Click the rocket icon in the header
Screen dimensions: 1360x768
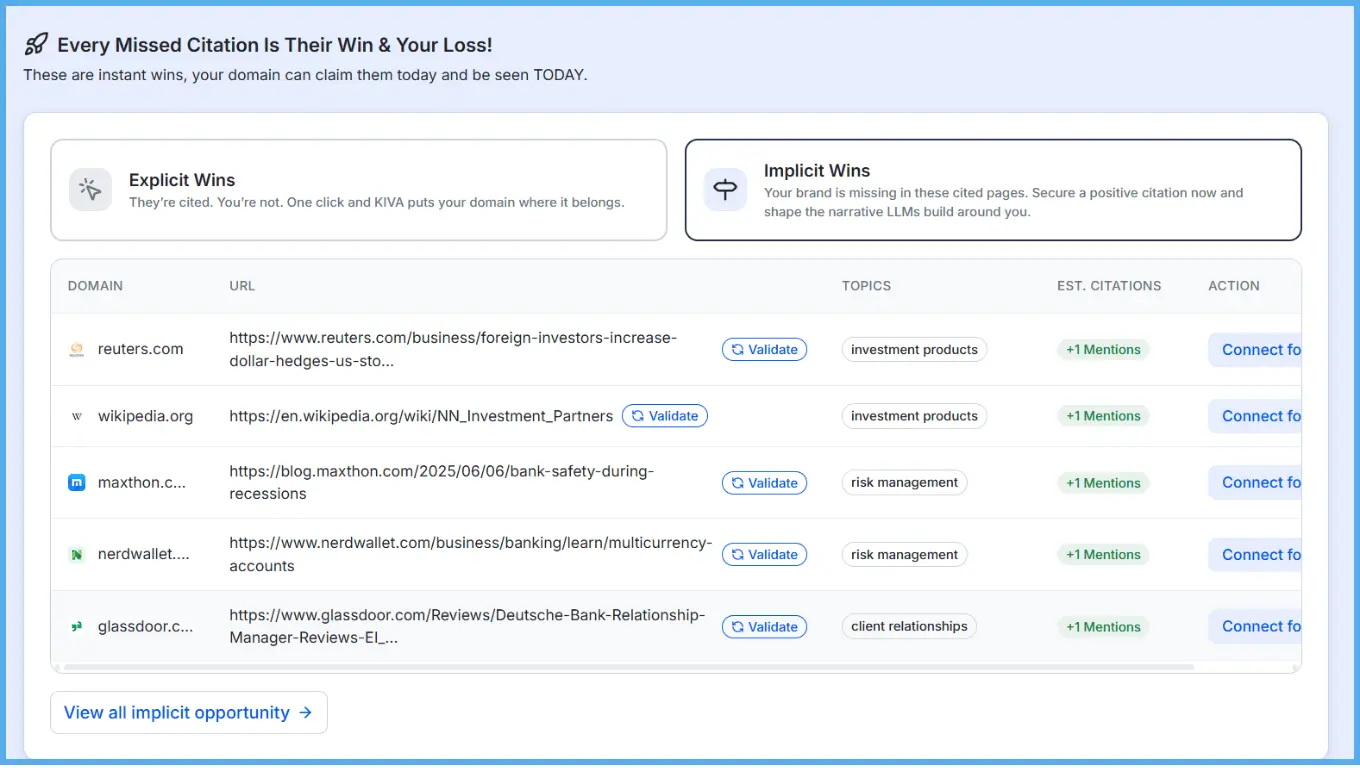click(x=37, y=42)
